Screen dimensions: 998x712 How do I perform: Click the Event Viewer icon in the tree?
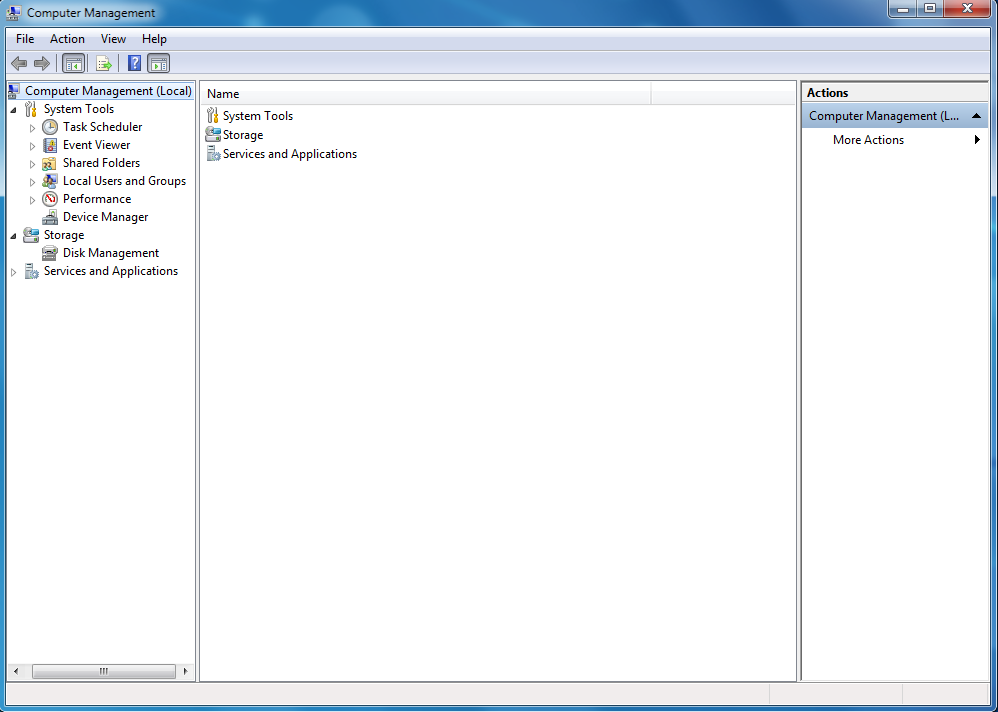(50, 145)
